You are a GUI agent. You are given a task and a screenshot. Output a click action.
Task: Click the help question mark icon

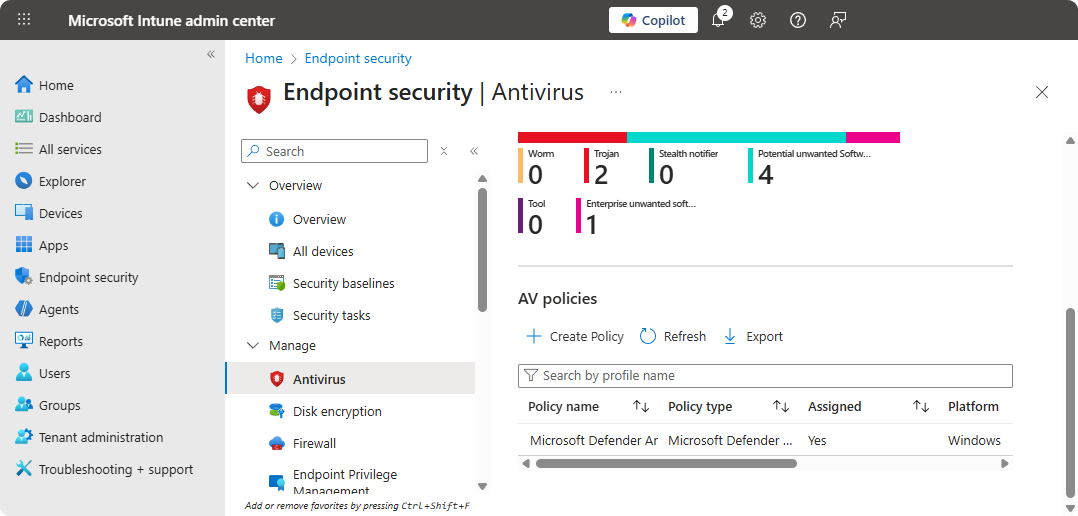[x=798, y=20]
